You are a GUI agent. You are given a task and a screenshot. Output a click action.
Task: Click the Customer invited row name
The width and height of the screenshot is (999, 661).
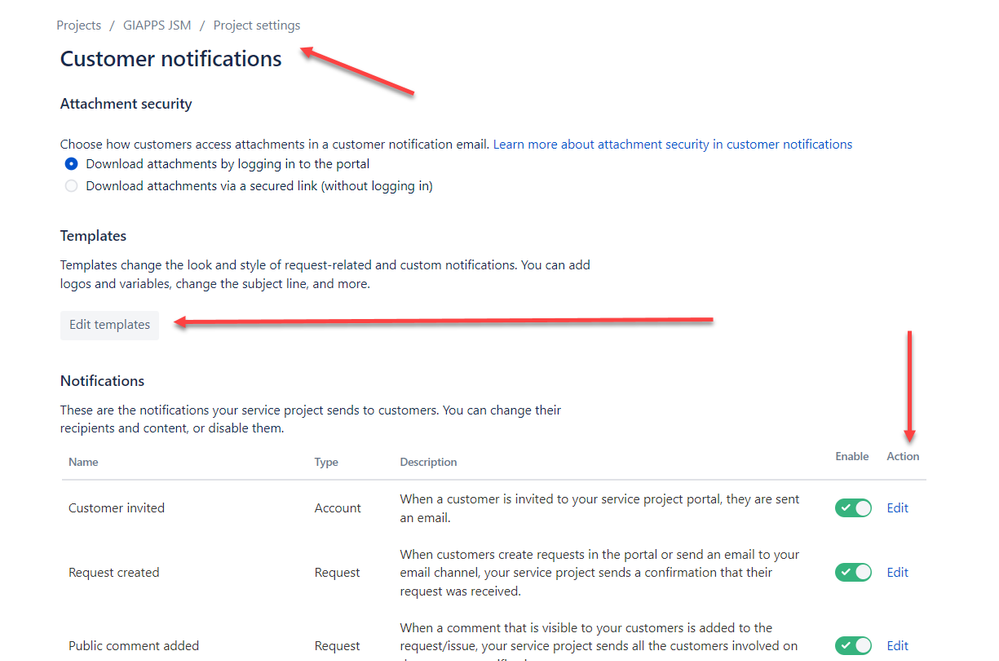click(x=117, y=508)
